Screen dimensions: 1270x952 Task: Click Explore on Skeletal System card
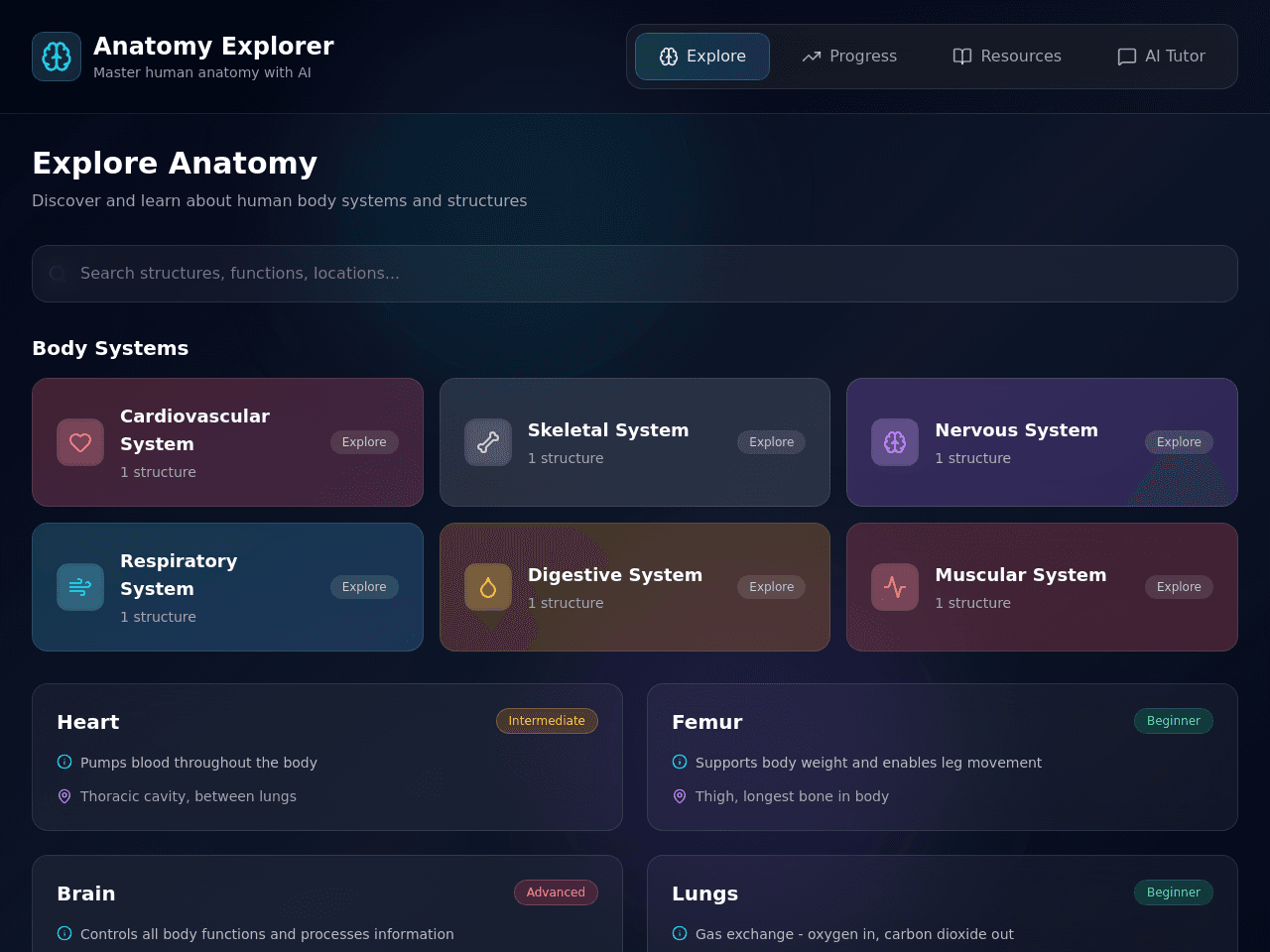coord(771,442)
